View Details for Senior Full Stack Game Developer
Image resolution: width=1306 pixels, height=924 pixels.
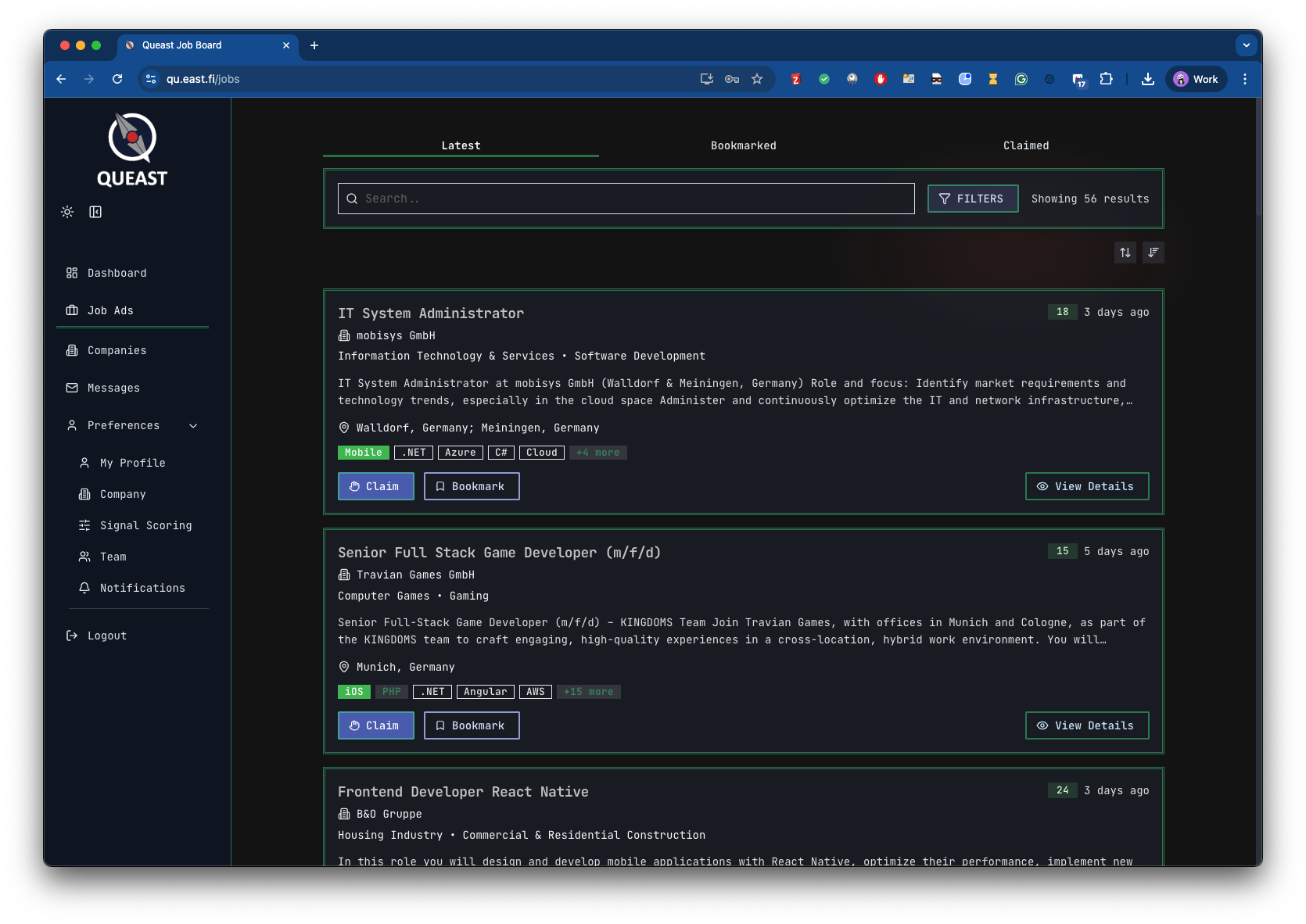click(1086, 725)
